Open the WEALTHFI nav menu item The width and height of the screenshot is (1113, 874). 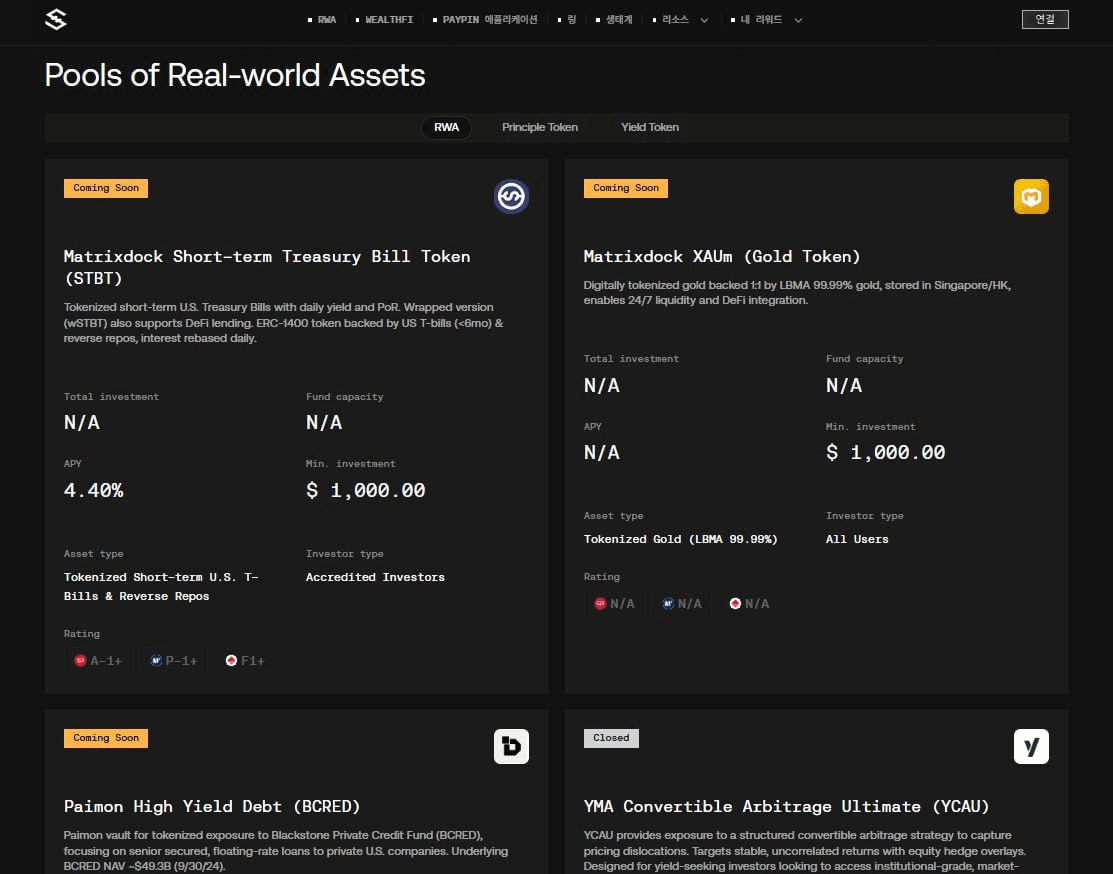384,20
